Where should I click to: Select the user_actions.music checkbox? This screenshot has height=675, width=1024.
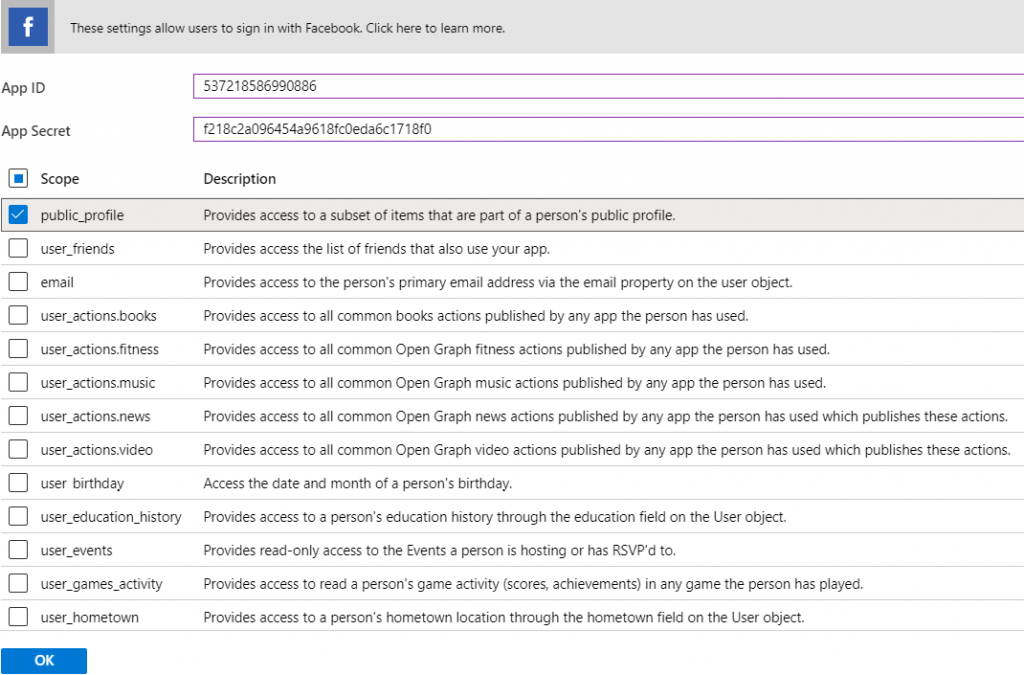[18, 383]
